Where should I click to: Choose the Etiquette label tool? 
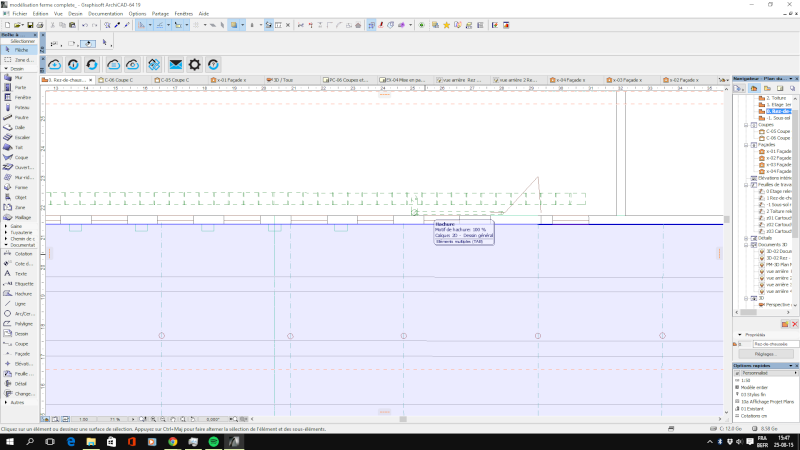19,284
